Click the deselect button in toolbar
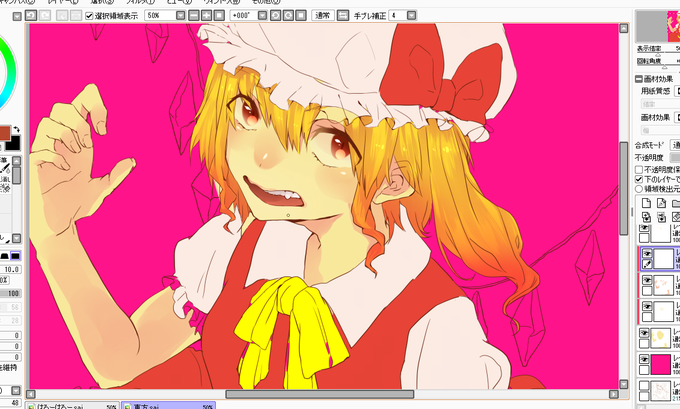 click(x=62, y=16)
